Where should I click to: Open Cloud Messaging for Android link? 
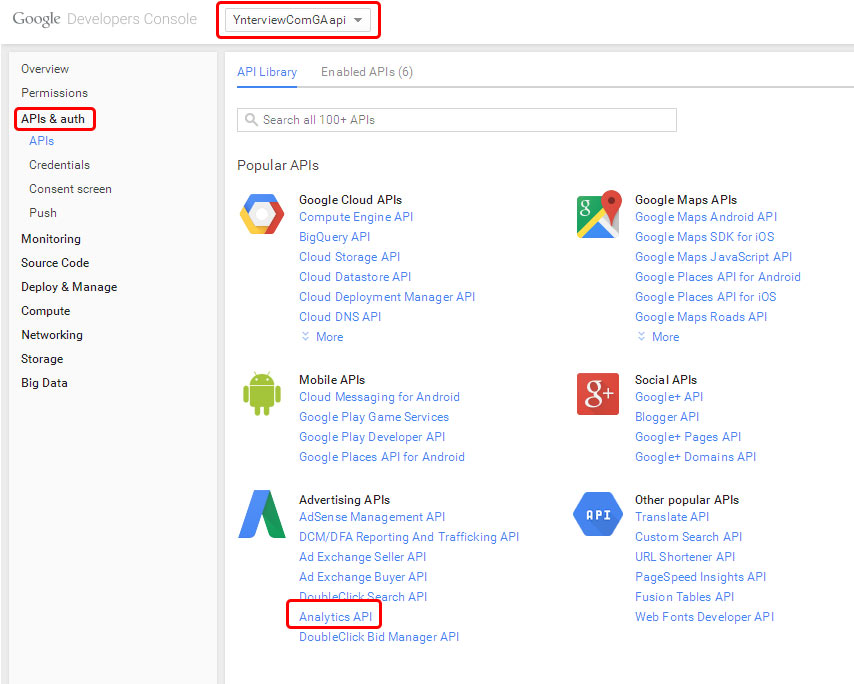[380, 396]
